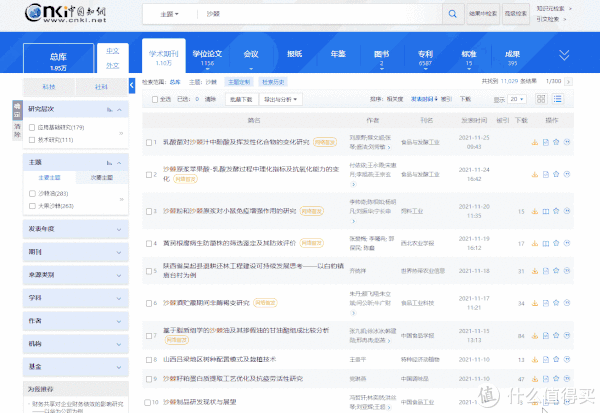Cite the row 1 article
Screen dimensions: 600x413
567,142
